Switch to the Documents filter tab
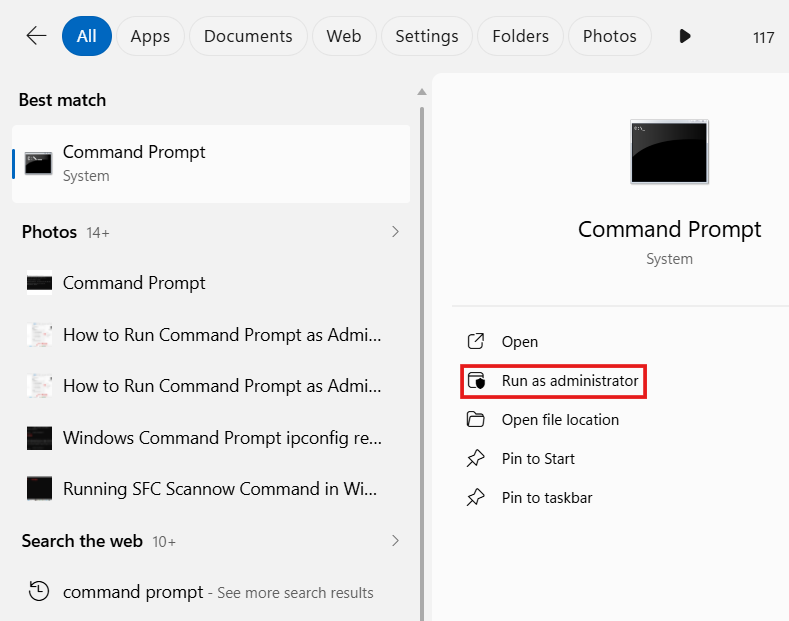Image resolution: width=789 pixels, height=621 pixels. (248, 36)
